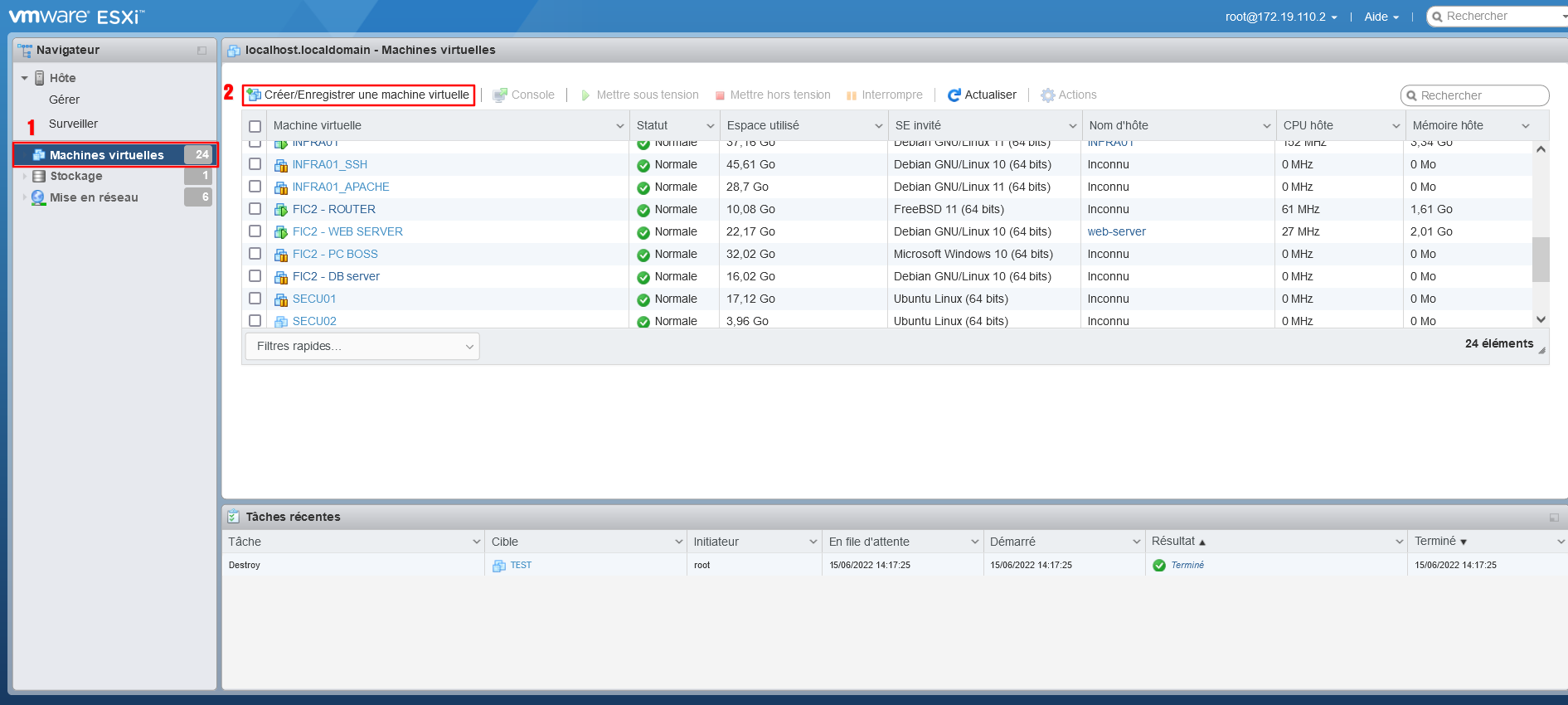Open the Actions gear icon
The image size is (1568, 705).
pyautogui.click(x=1048, y=95)
